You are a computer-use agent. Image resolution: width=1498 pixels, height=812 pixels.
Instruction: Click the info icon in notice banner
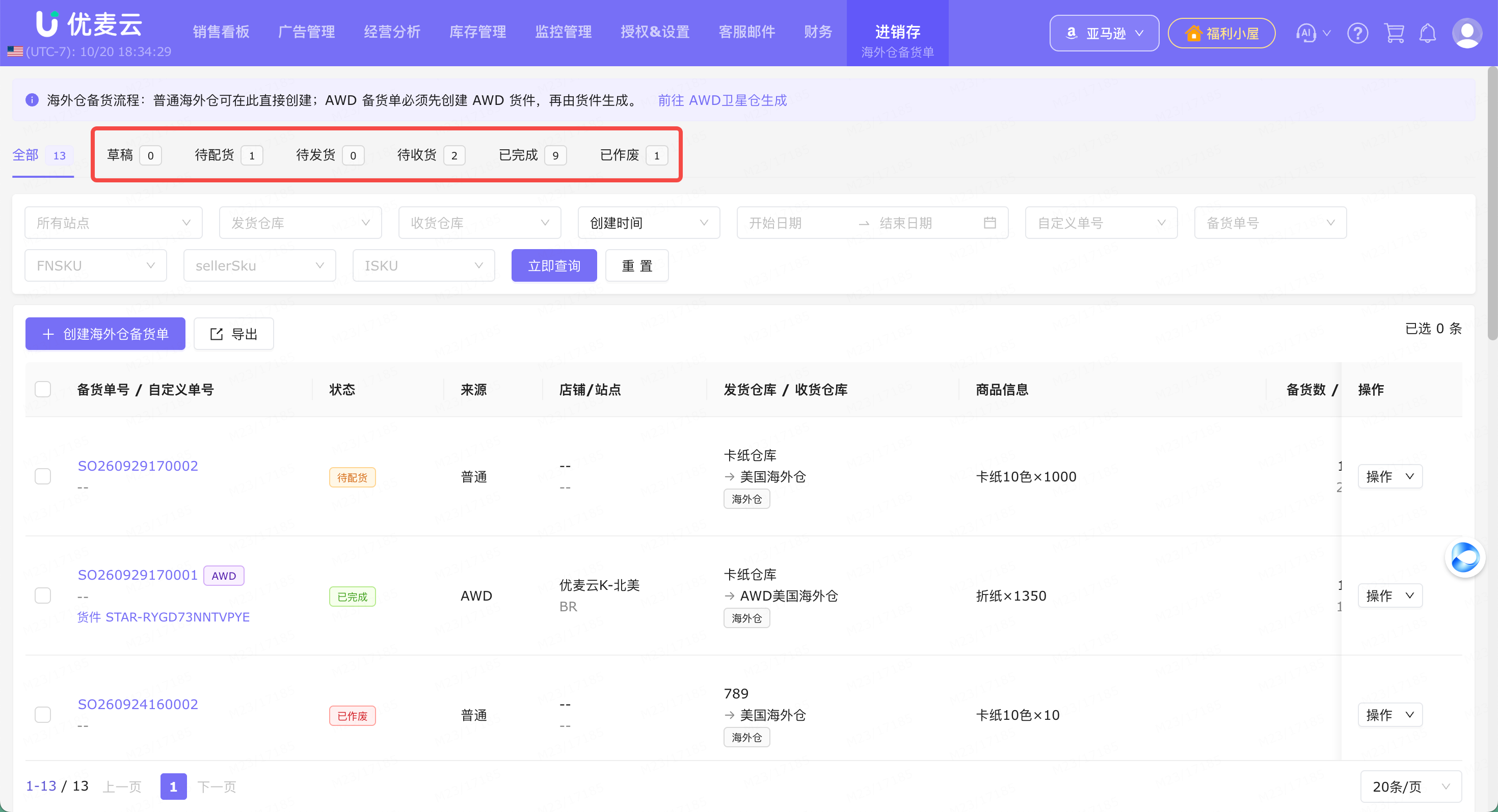(32, 100)
